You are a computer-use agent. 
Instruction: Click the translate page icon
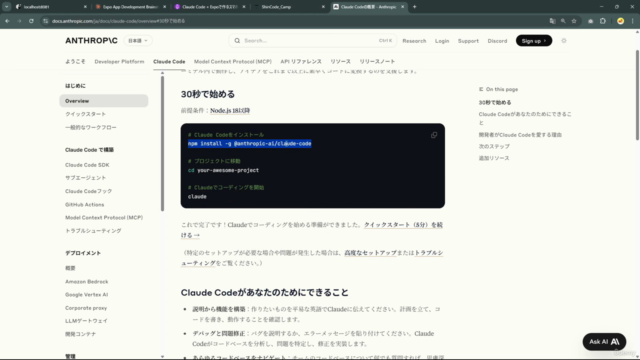(x=552, y=21)
